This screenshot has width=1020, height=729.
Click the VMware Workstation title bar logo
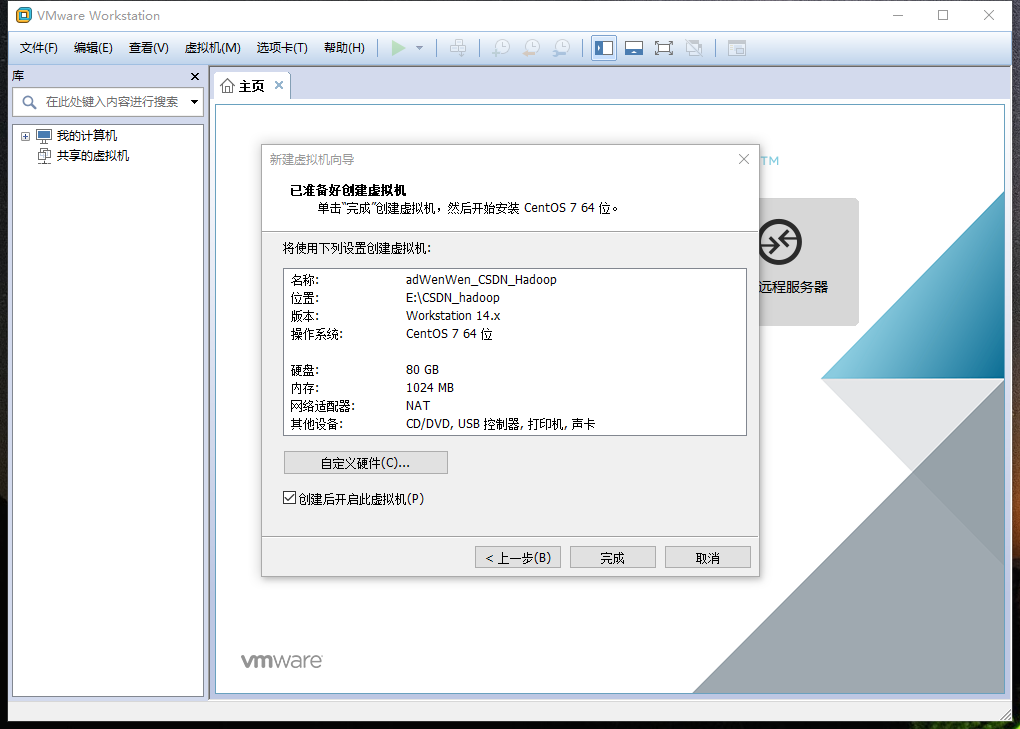click(23, 15)
